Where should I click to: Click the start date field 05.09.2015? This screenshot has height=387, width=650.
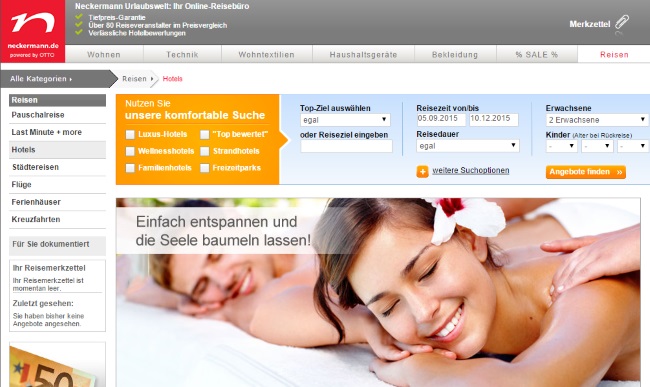point(441,119)
